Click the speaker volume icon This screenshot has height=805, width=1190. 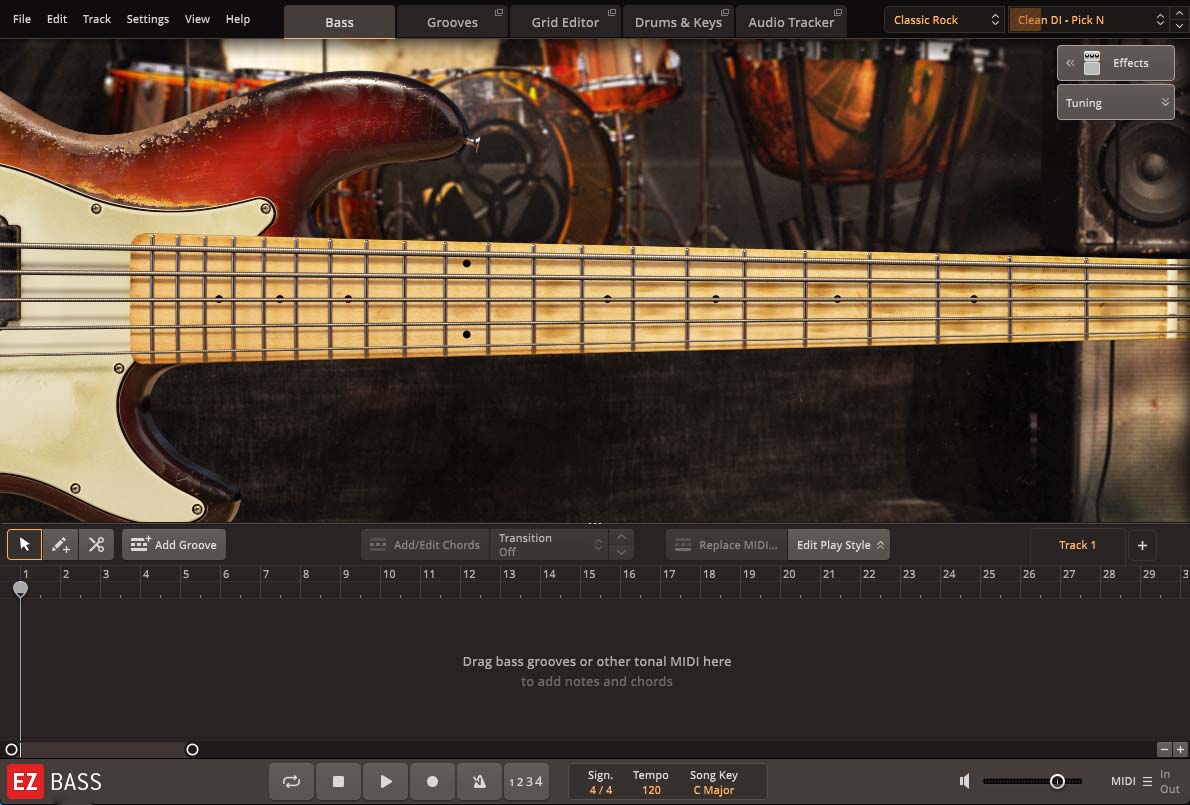click(963, 781)
